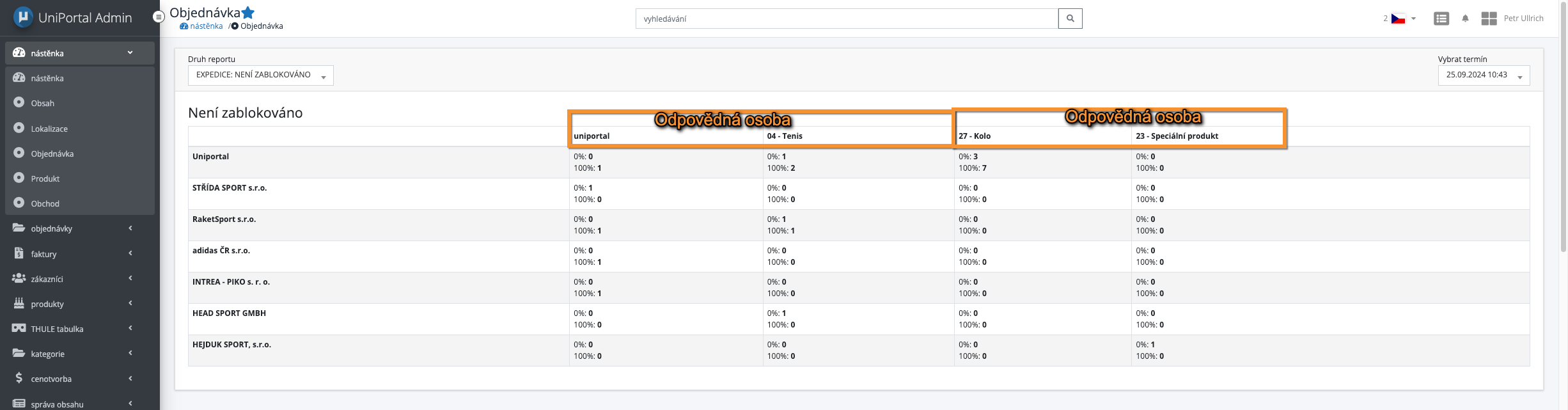Collapse sidebar with the round menu toggle
Image resolution: width=1568 pixels, height=410 pixels.
159,17
